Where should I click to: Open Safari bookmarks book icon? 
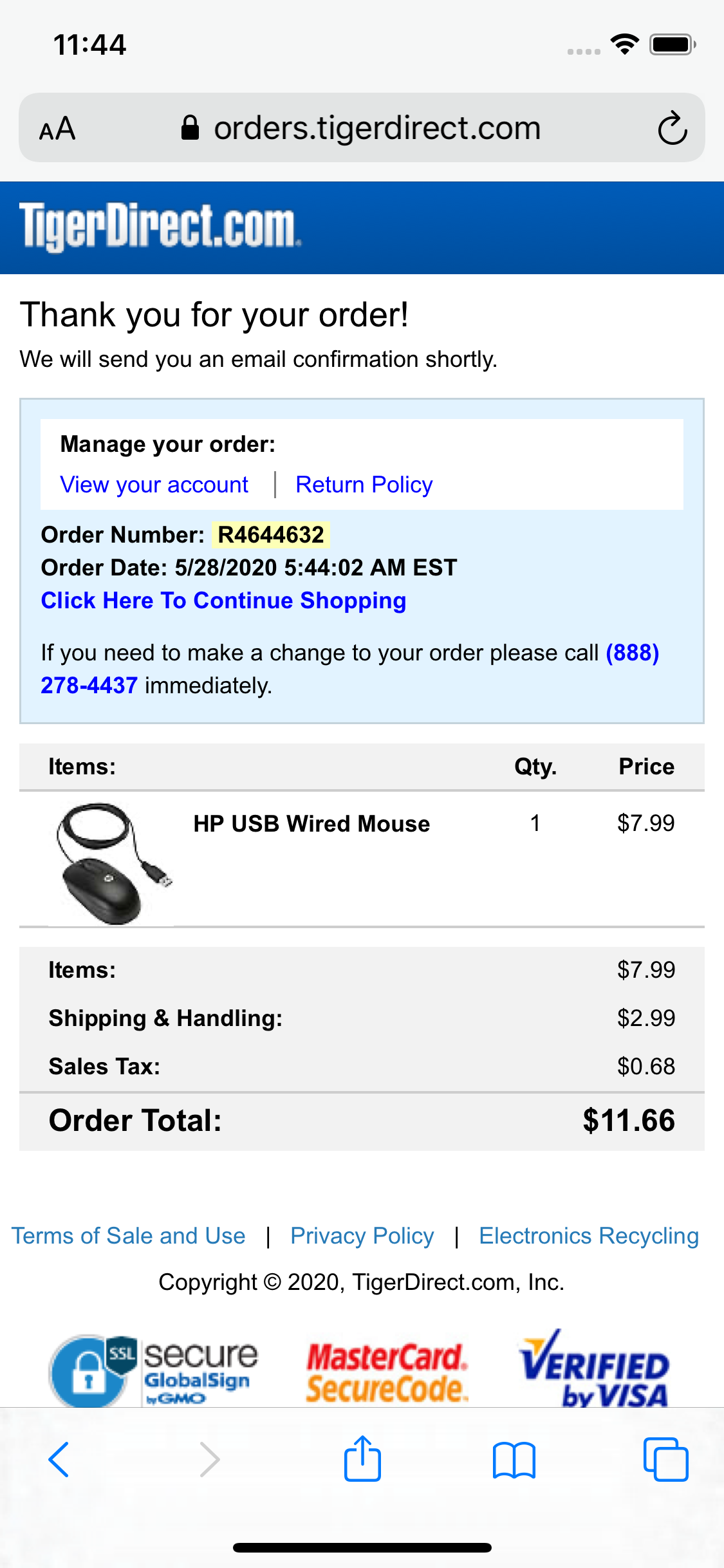pyautogui.click(x=514, y=1459)
